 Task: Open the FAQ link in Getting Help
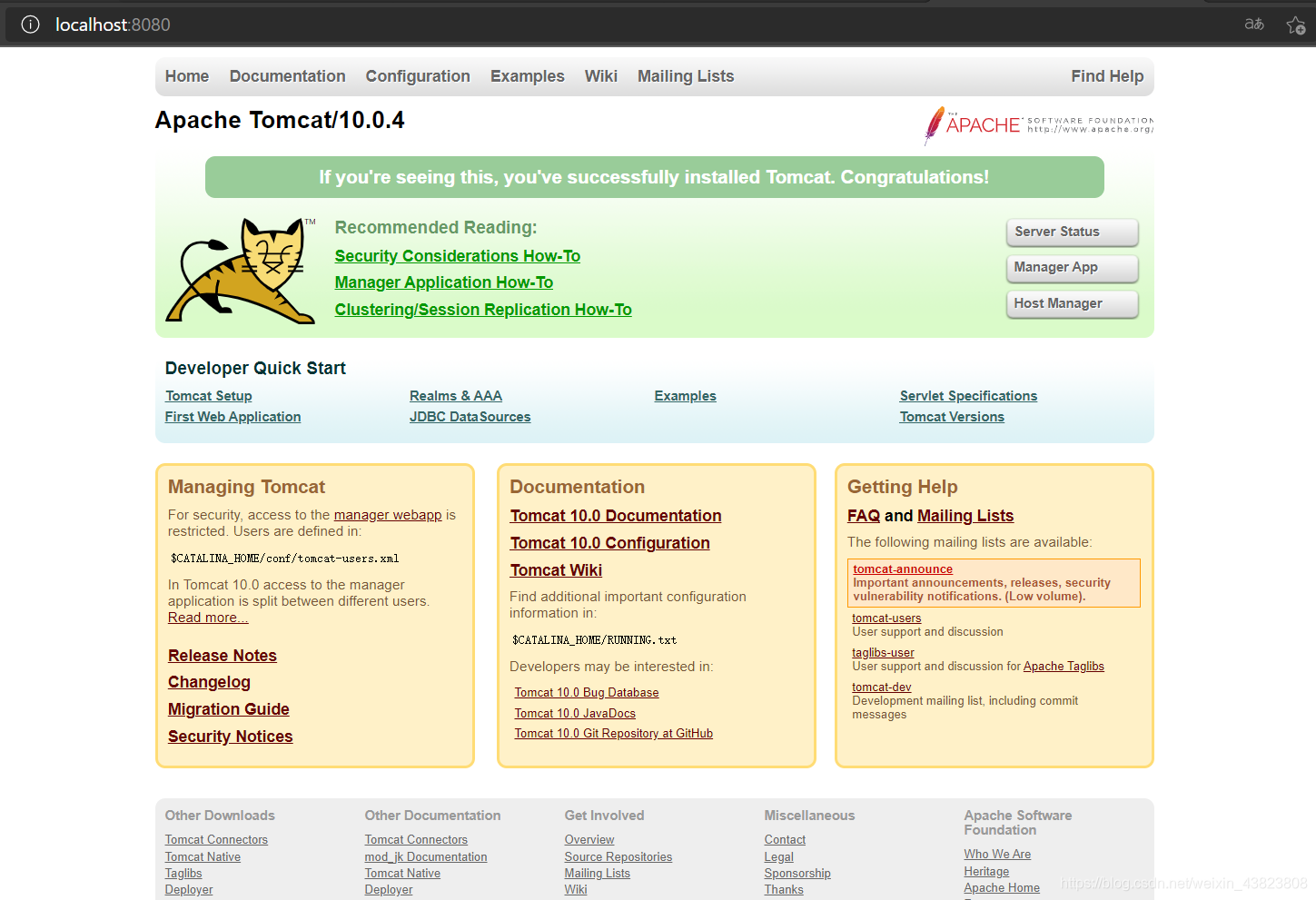(864, 516)
